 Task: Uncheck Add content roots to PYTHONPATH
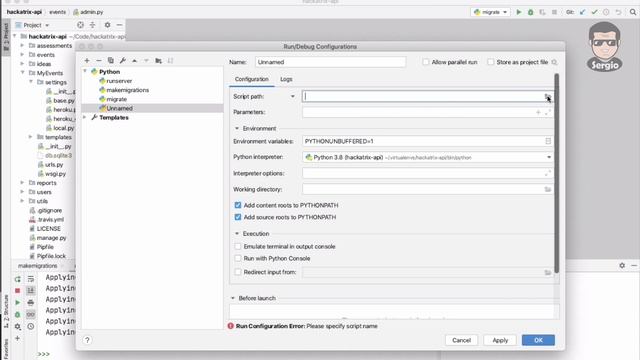click(x=238, y=205)
